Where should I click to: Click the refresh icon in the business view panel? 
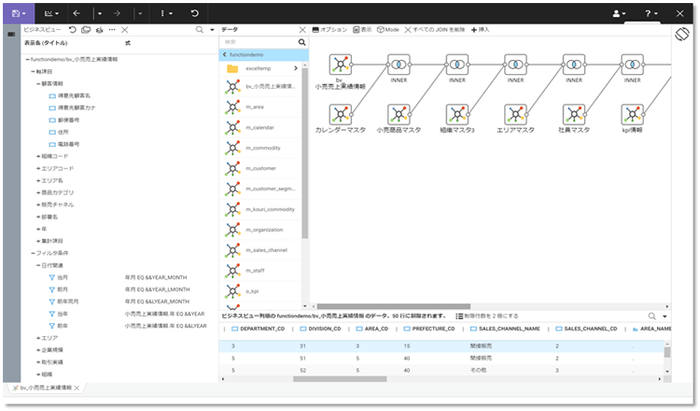click(72, 29)
